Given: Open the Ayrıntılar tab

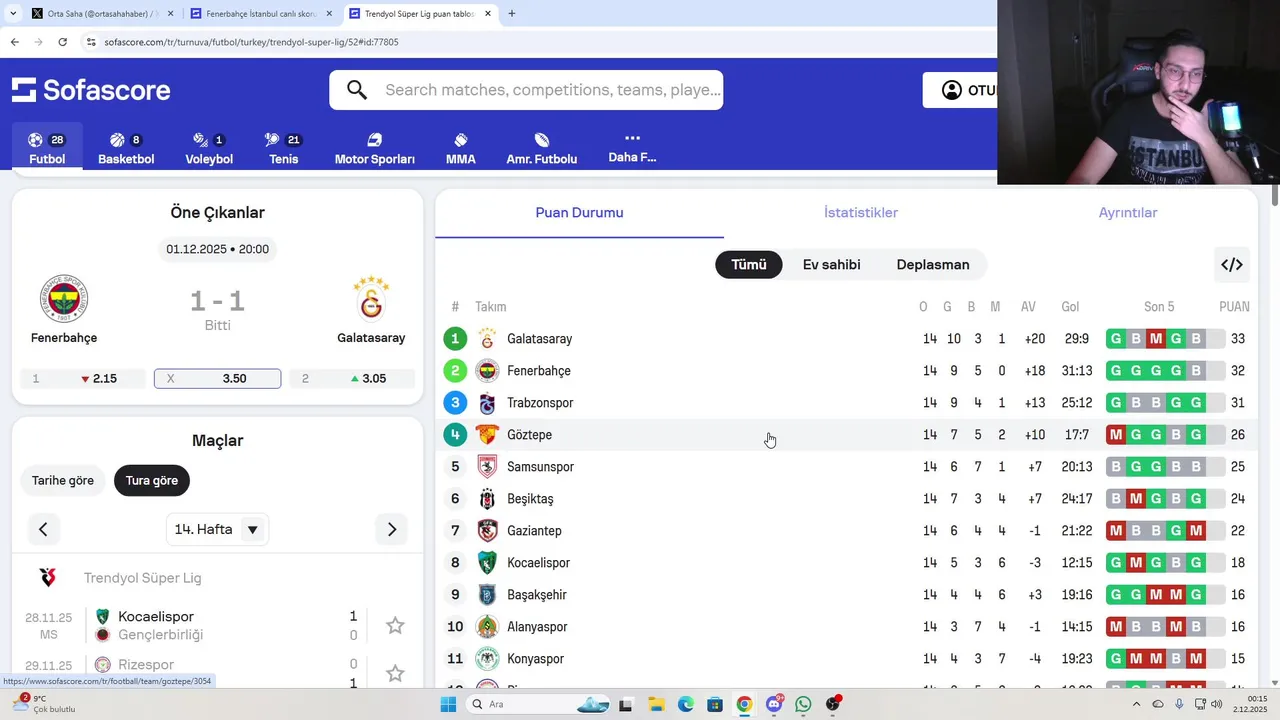Looking at the screenshot, I should click(x=1128, y=213).
